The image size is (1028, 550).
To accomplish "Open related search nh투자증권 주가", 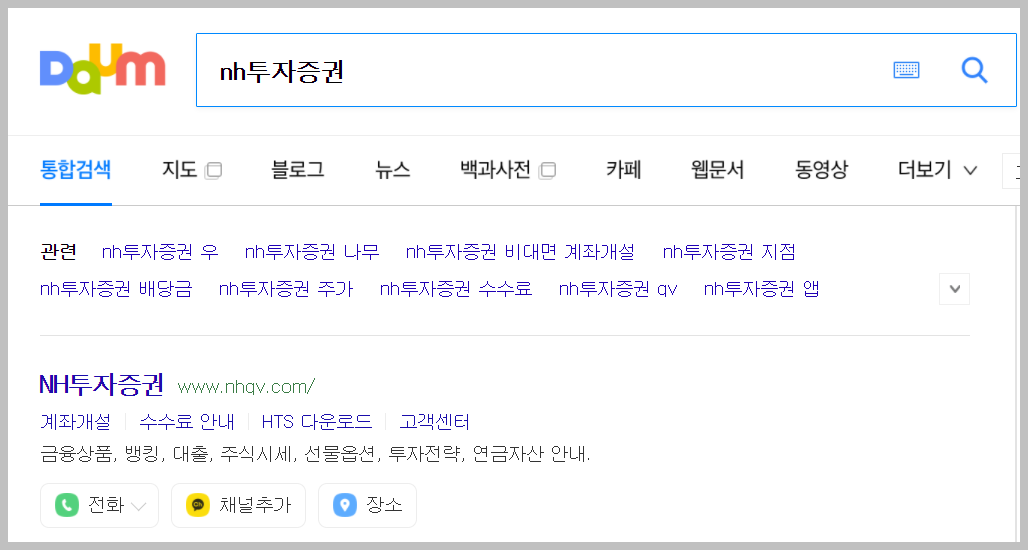I will coord(286,289).
